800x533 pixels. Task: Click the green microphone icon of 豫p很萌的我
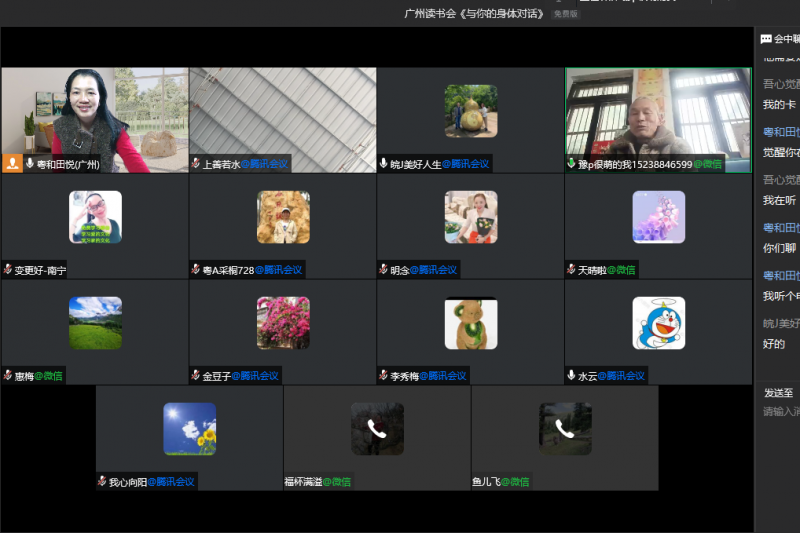(x=572, y=164)
